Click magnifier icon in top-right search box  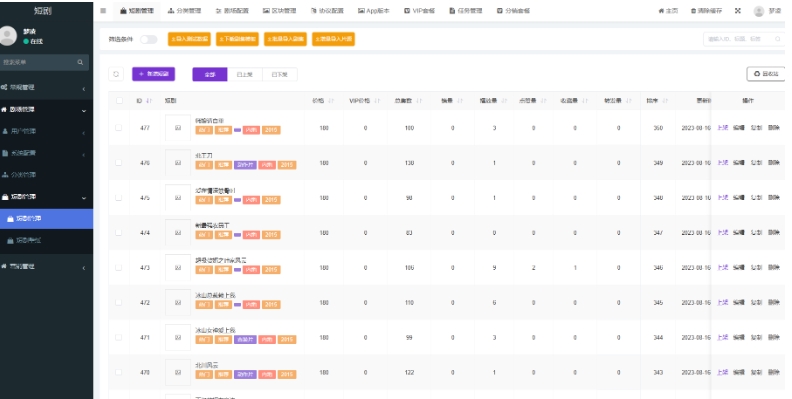(778, 39)
